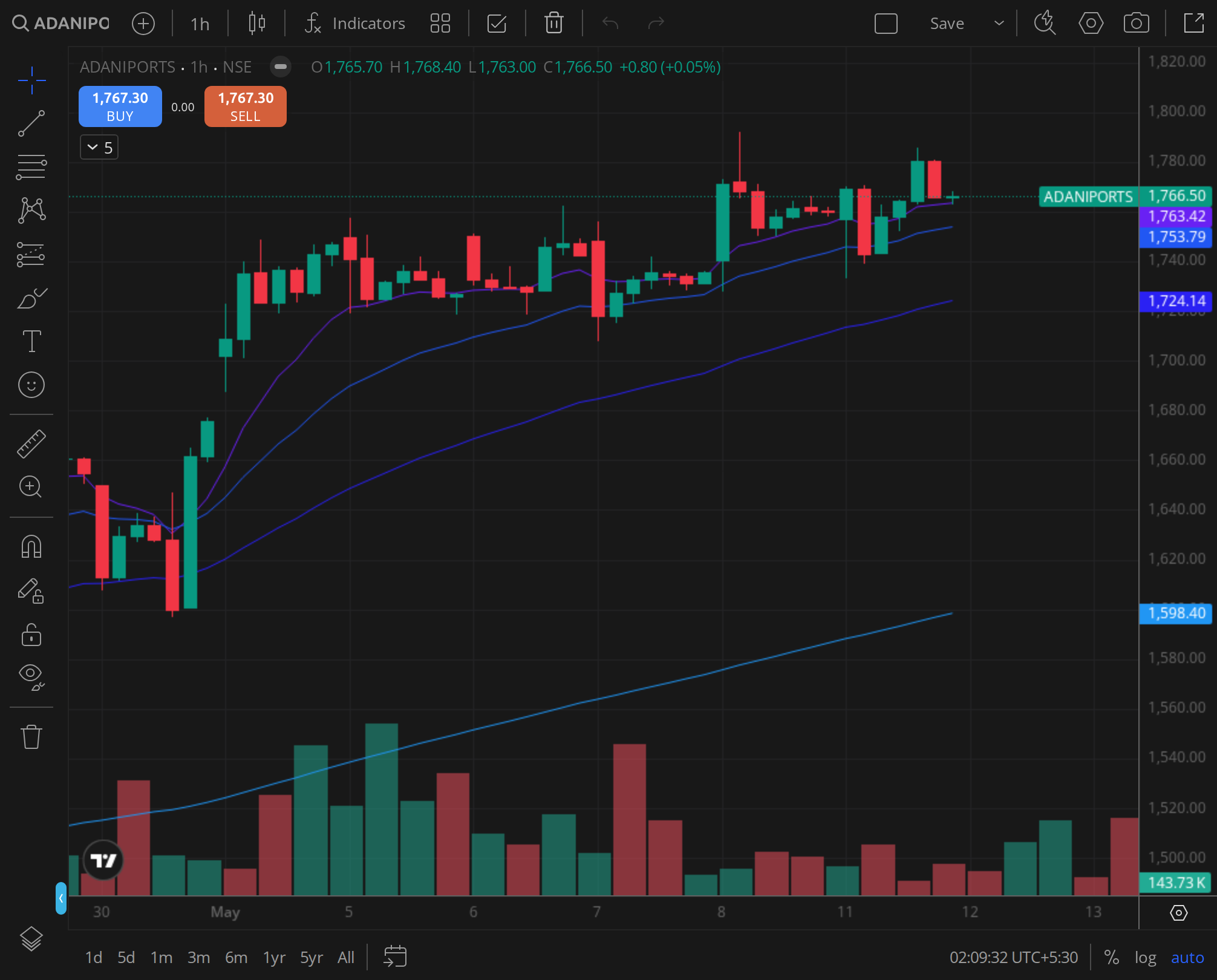Image resolution: width=1217 pixels, height=980 pixels.
Task: Open the Indicators dialog
Action: pyautogui.click(x=355, y=24)
